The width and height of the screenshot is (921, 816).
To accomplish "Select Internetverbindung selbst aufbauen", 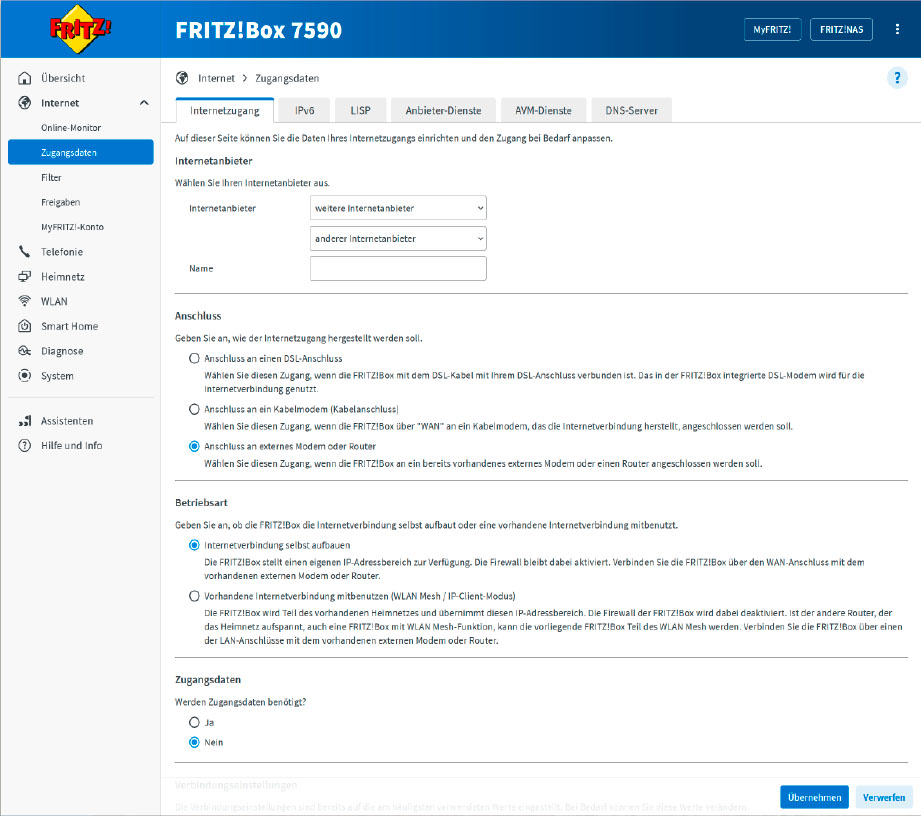I will (194, 545).
